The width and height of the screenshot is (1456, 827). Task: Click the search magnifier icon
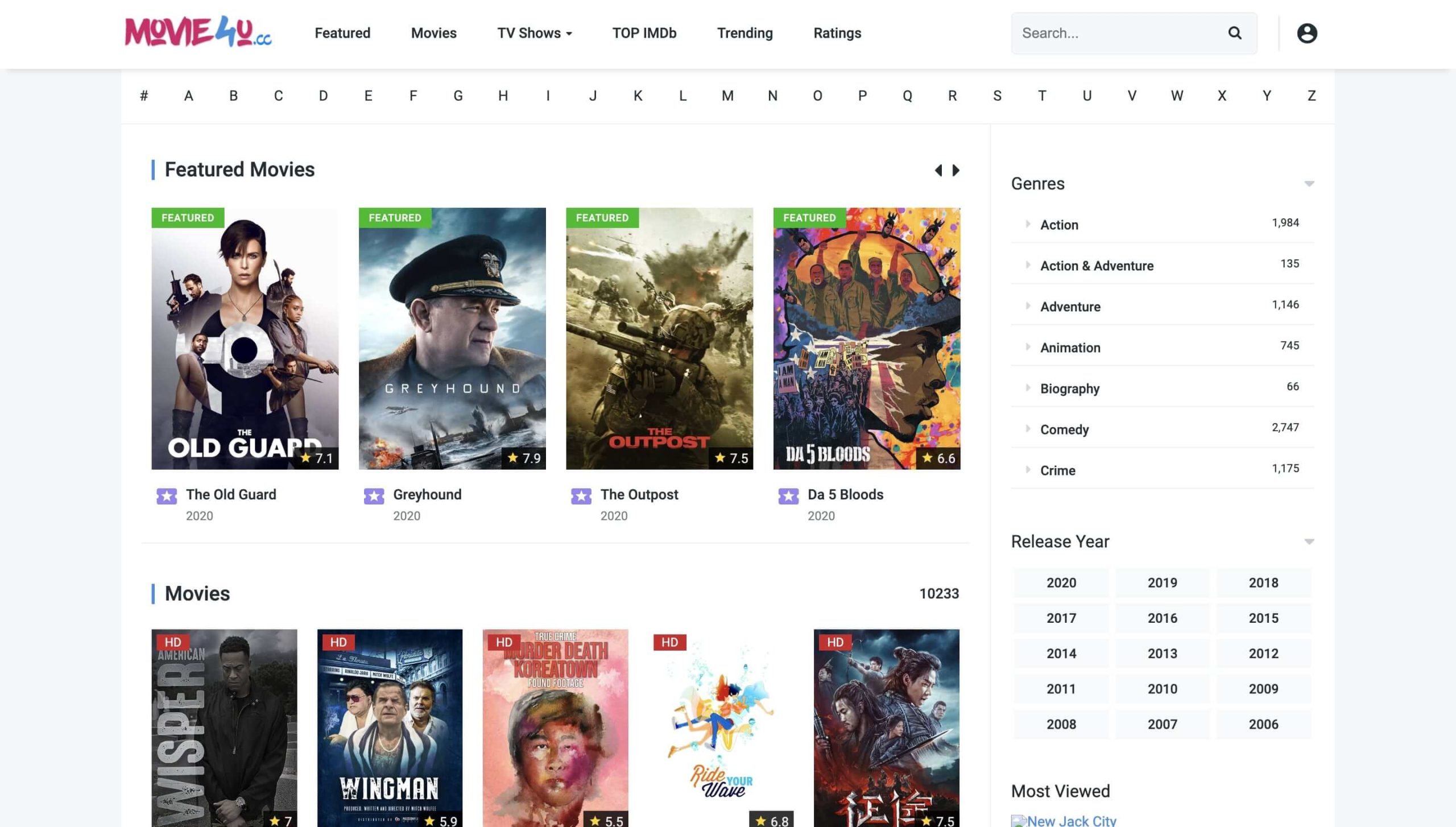click(x=1234, y=33)
